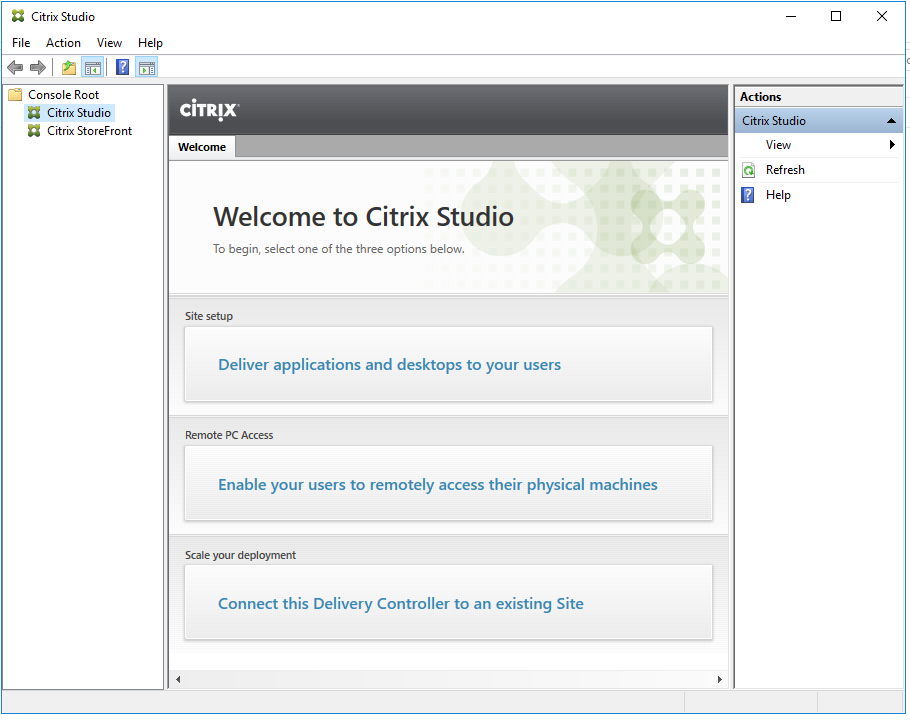Click Refresh icon in Actions pane
Screen dimensions: 910x721
[x=749, y=170]
